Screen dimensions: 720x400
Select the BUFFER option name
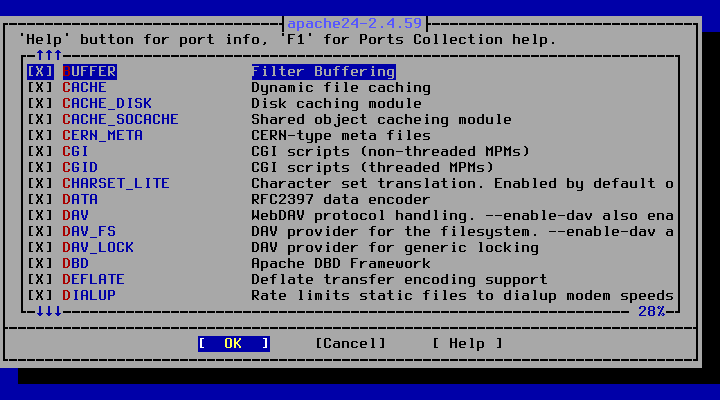pyautogui.click(x=90, y=72)
